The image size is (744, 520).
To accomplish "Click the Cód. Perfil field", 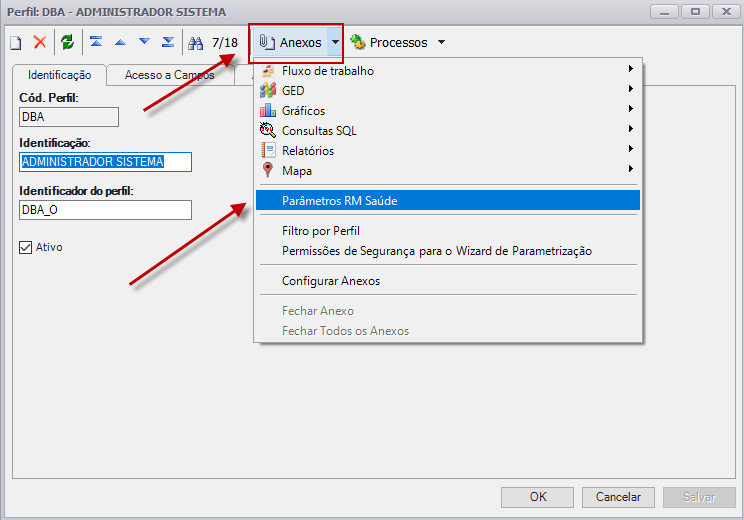I will point(69,117).
